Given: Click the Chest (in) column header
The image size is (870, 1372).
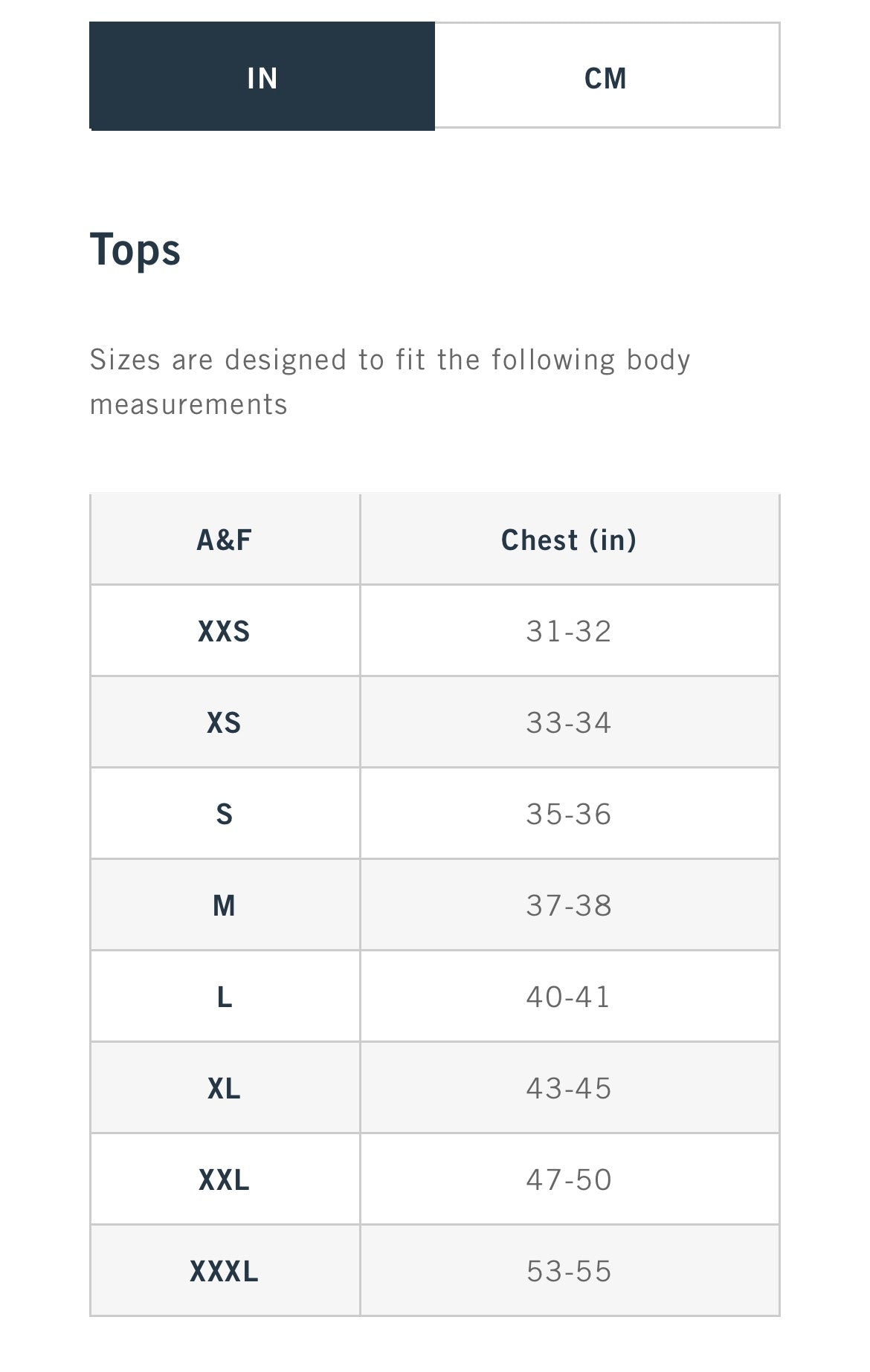Looking at the screenshot, I should click(569, 540).
